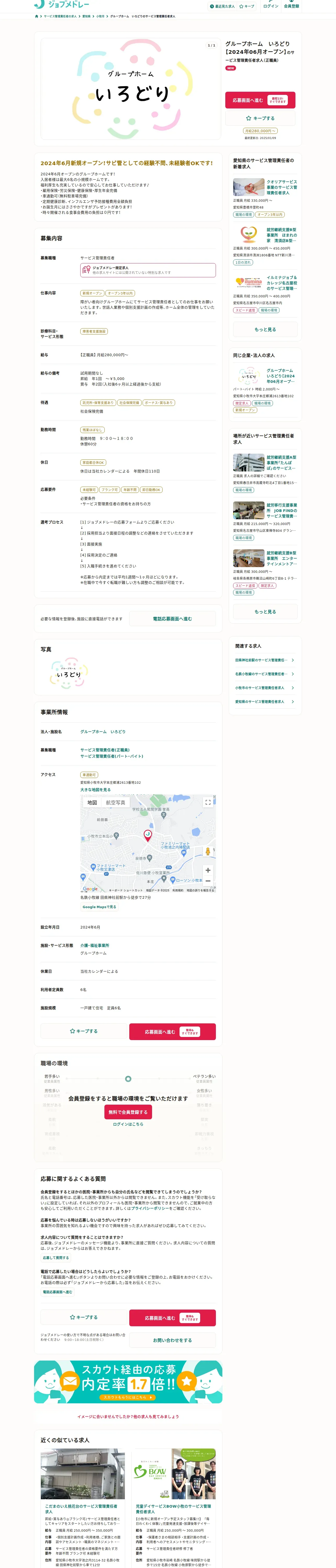Click キープする below the 事業所情報 table
The height and width of the screenshot is (1568, 336).
point(83,1031)
